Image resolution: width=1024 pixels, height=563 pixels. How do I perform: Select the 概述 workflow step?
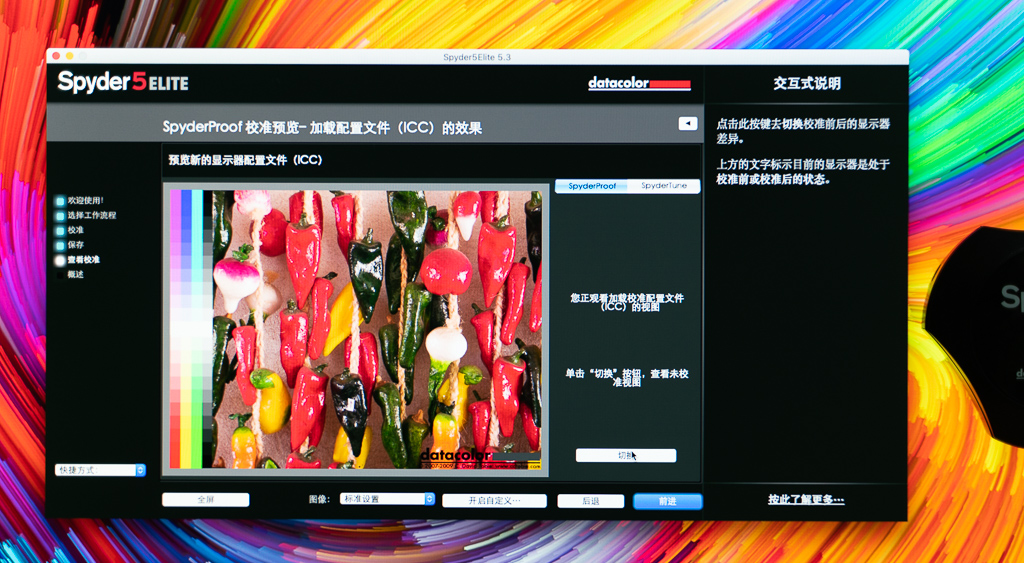tap(70, 275)
